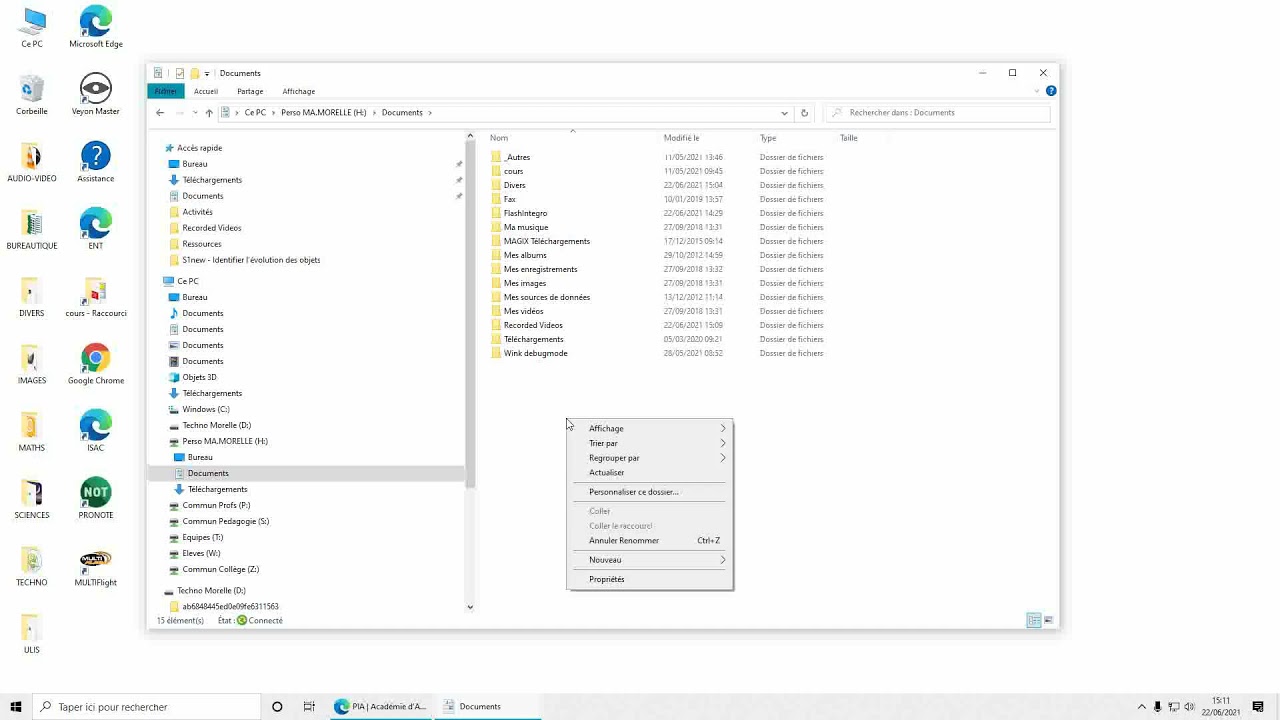Expand the ribbon chevron
1280x720 pixels.
pos(1036,91)
